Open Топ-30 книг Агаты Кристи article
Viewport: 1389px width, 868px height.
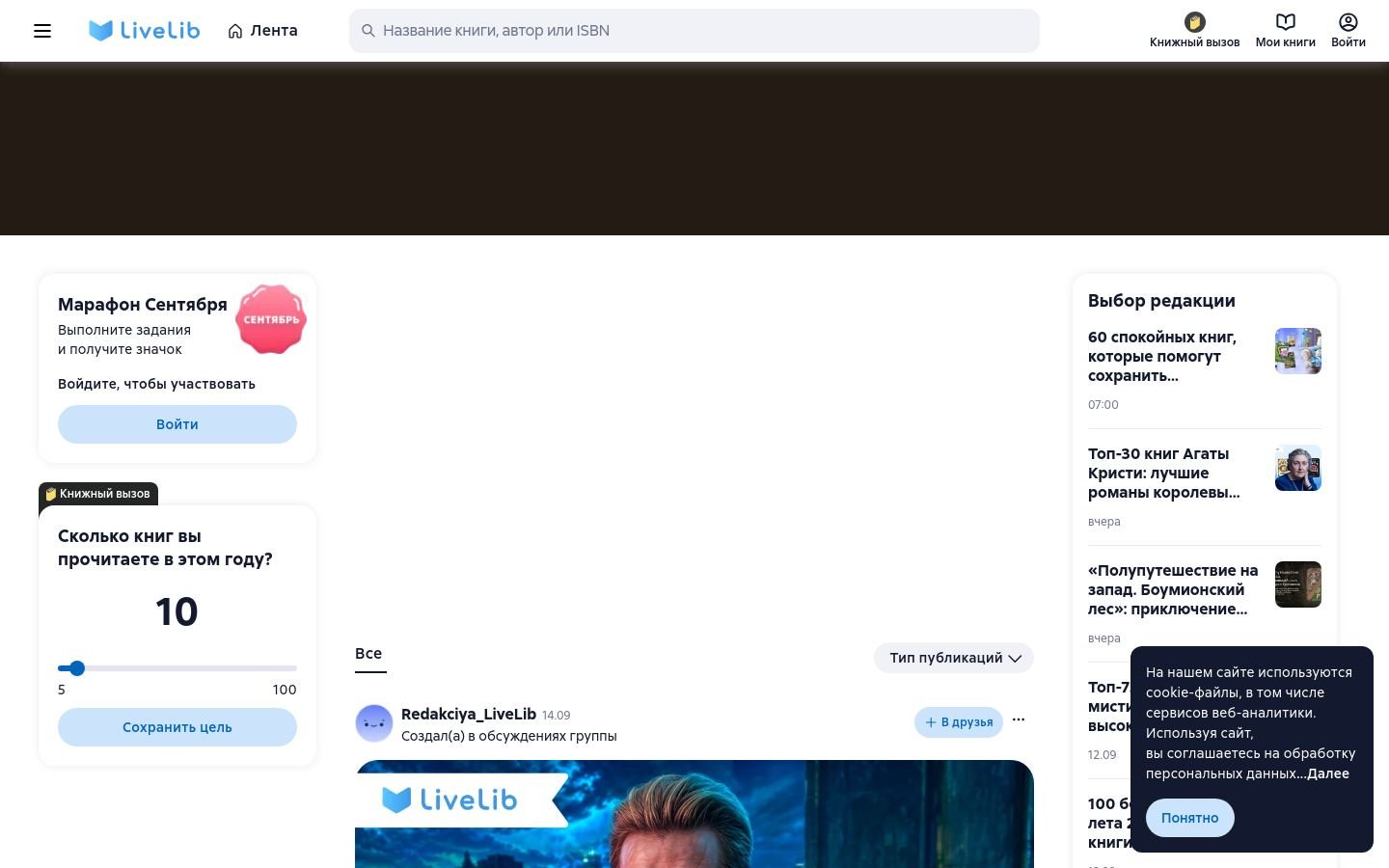tap(1164, 473)
